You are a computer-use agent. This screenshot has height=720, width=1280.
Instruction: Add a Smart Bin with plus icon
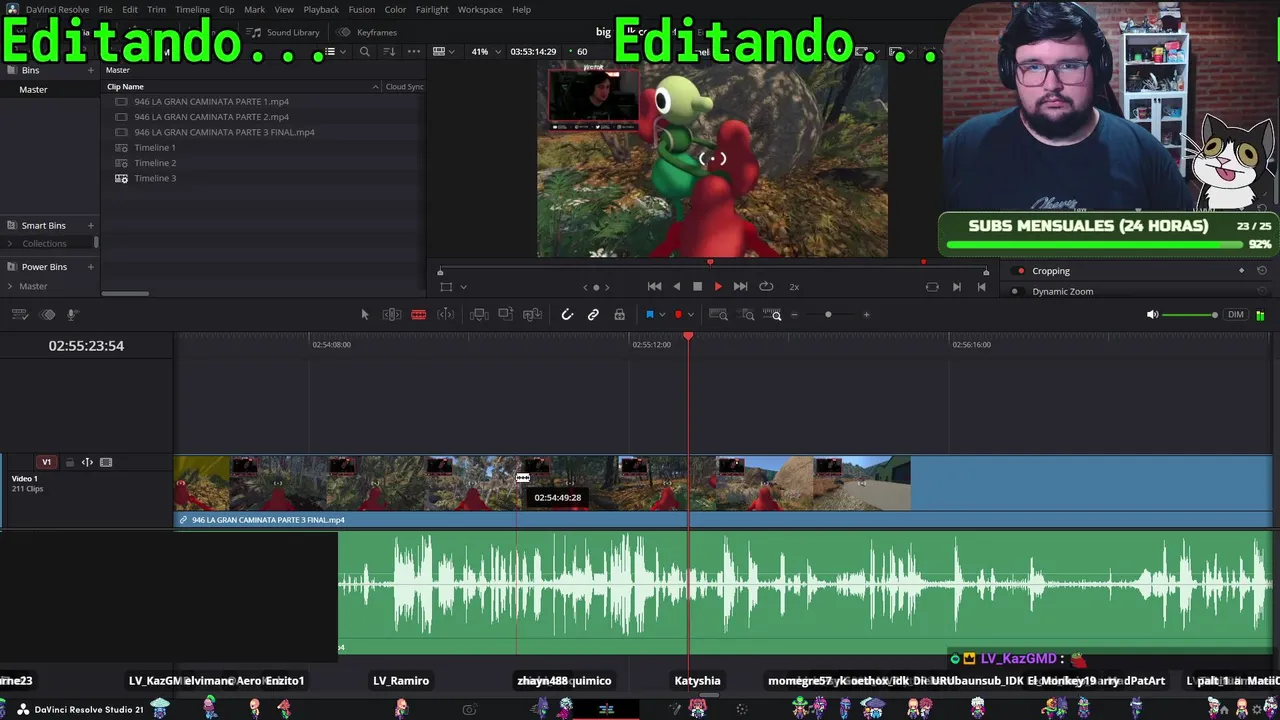91,226
